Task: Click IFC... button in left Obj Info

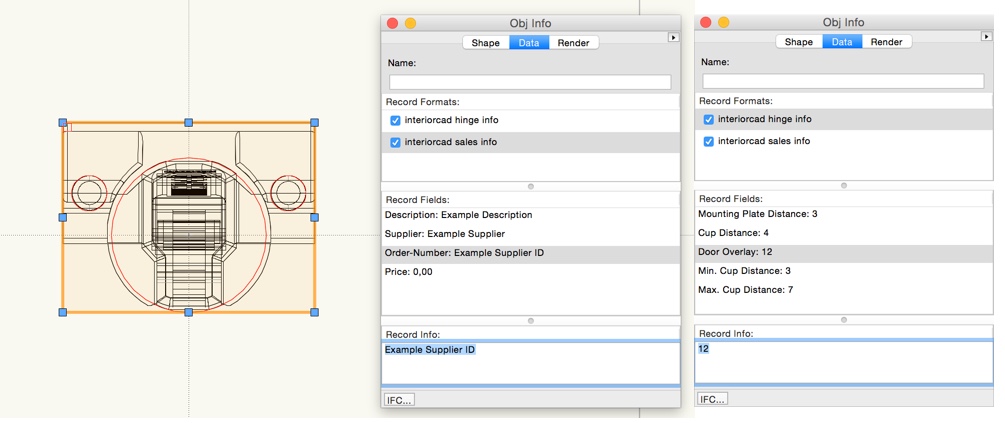Action: (399, 400)
